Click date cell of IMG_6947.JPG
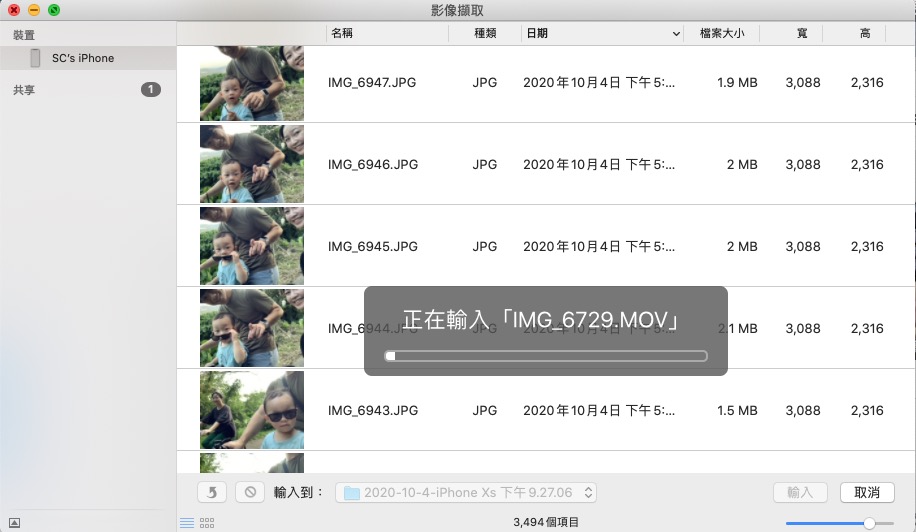 599,82
